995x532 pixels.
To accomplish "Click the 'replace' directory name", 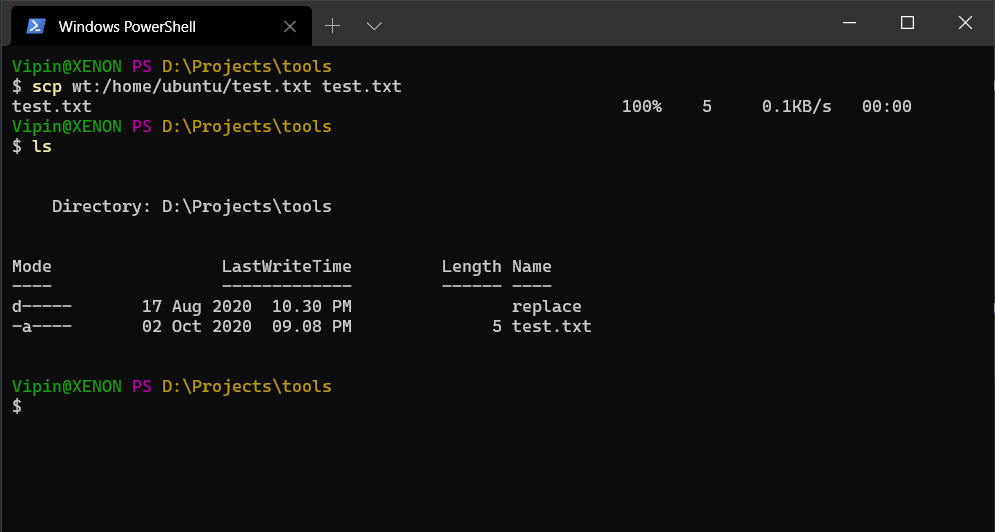I will (546, 307).
